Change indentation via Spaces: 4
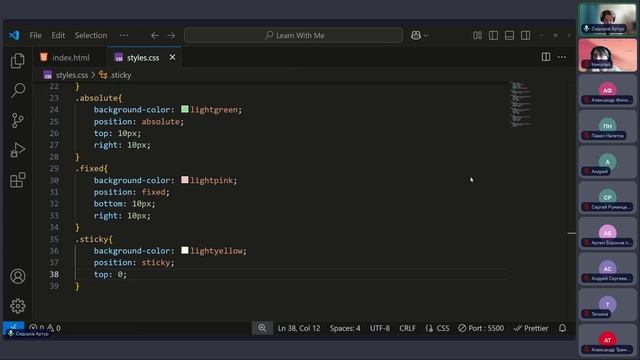640x360 pixels. click(345, 328)
